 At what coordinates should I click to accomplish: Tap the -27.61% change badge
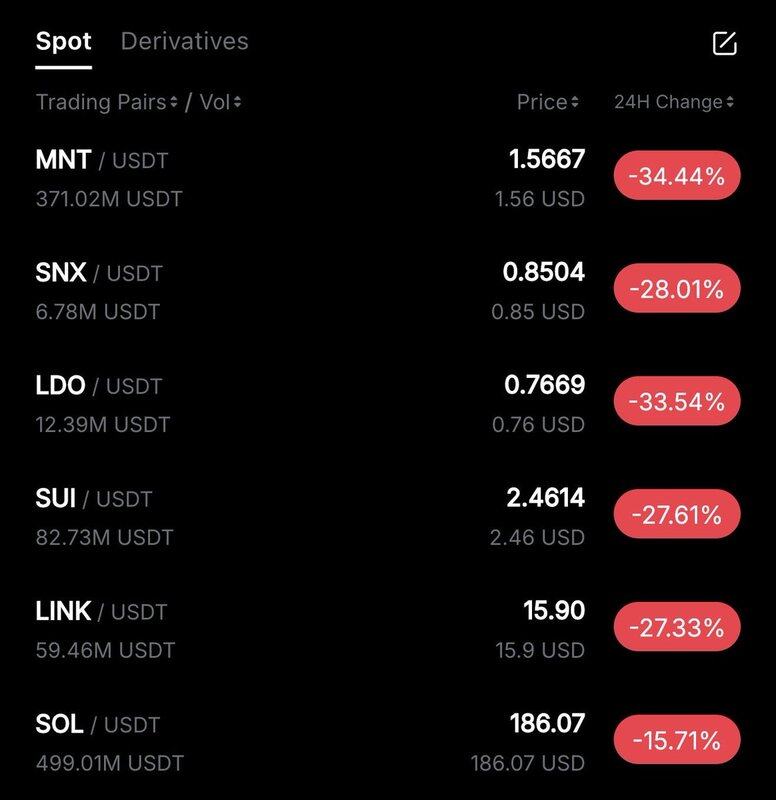click(x=676, y=516)
